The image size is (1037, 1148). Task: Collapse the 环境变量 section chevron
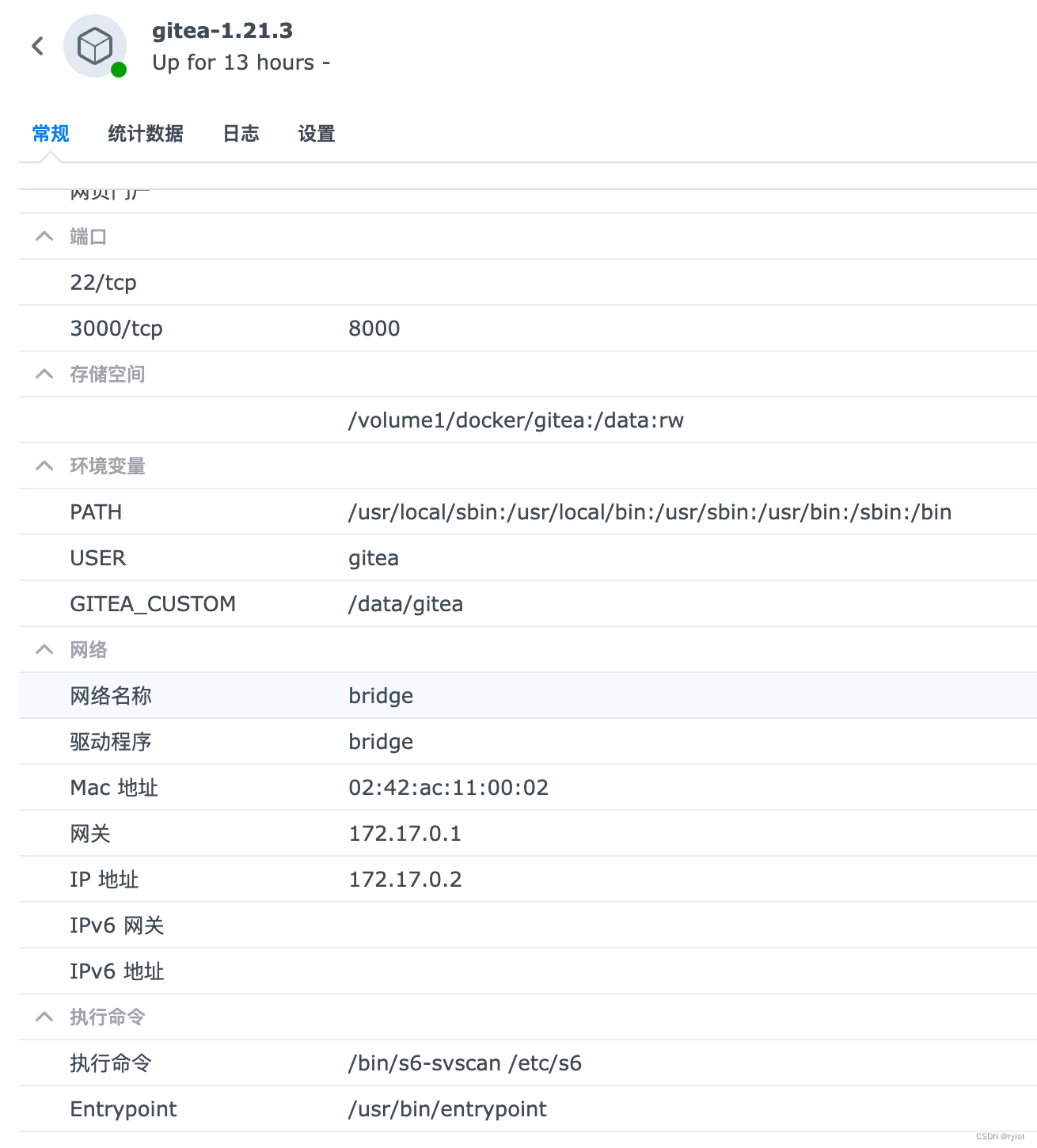click(x=45, y=466)
